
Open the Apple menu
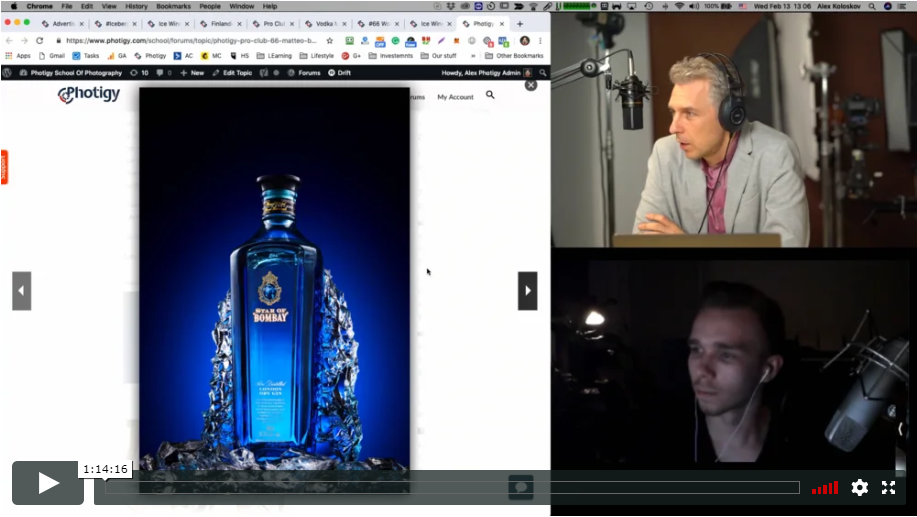(x=13, y=6)
